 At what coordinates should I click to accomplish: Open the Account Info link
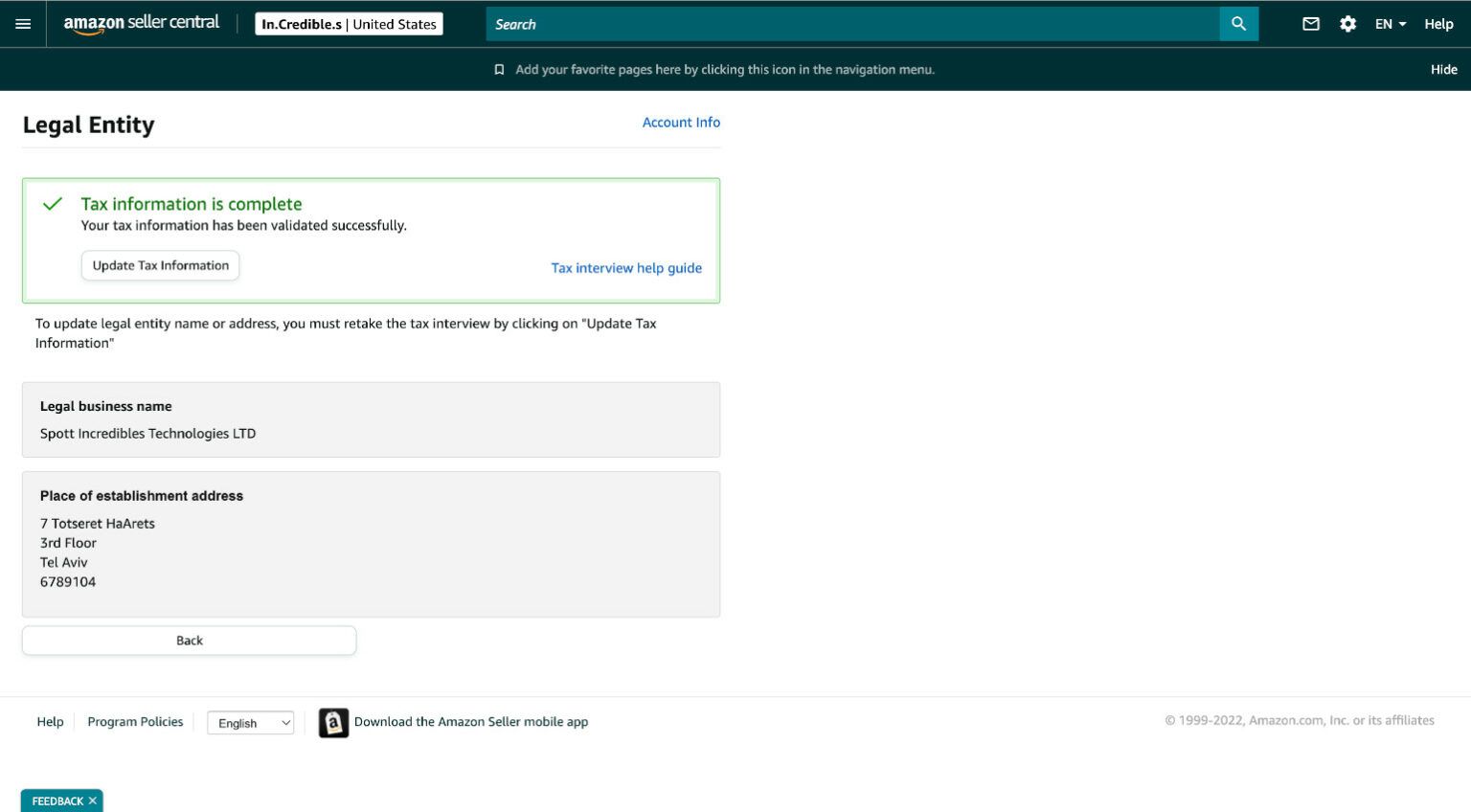(x=681, y=123)
